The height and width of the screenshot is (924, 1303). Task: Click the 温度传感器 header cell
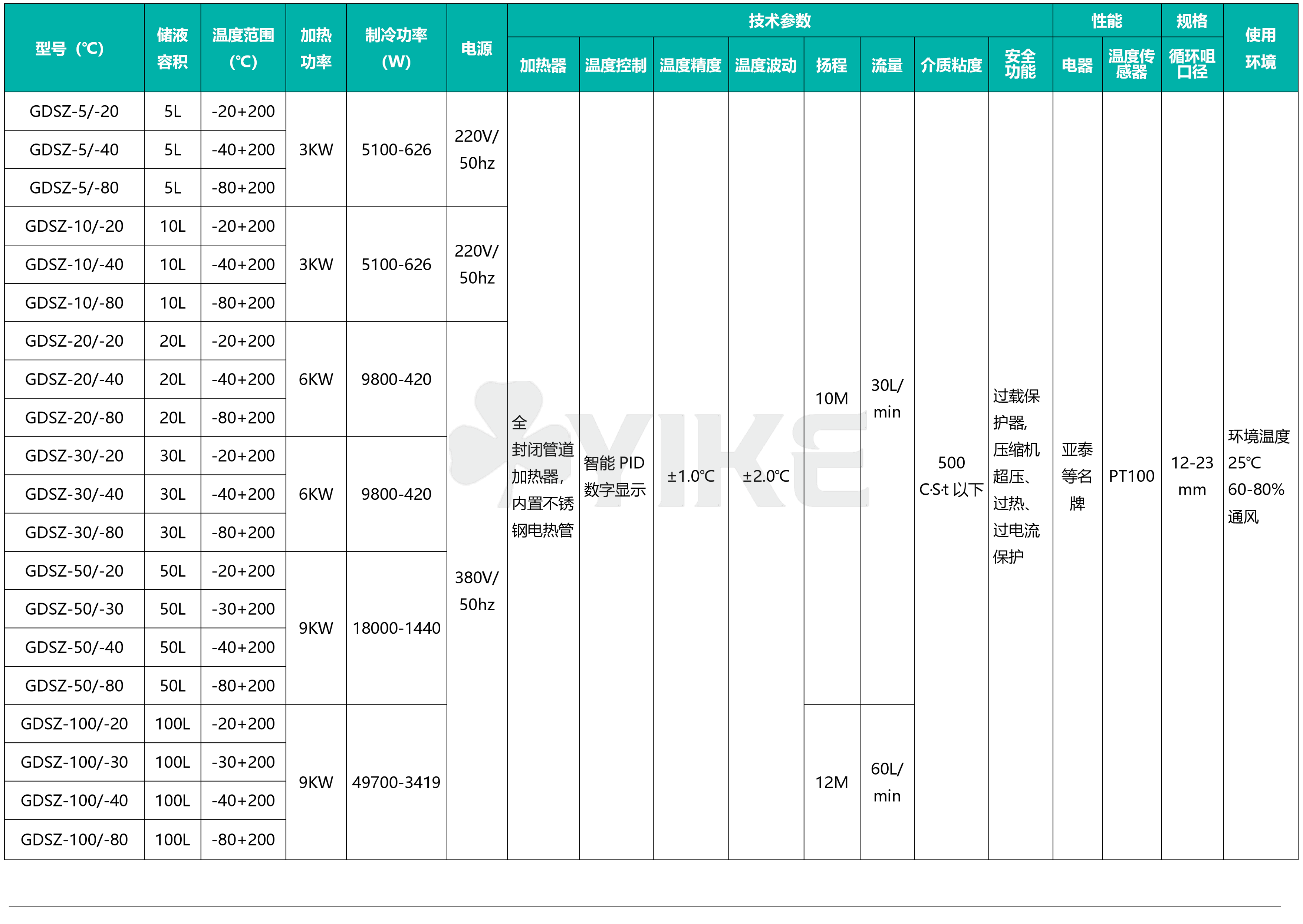pos(1131,64)
